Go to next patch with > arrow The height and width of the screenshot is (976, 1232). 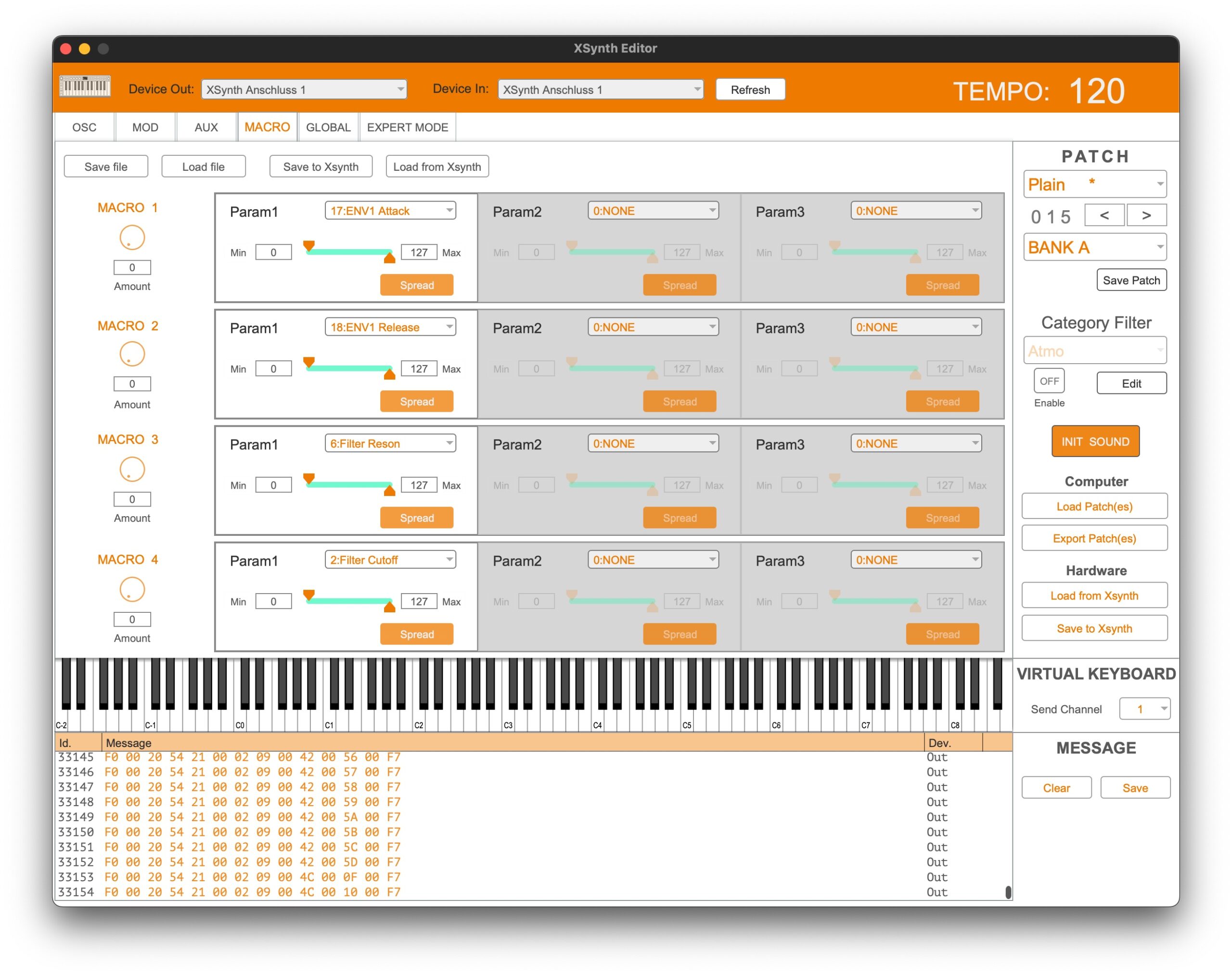[1146, 215]
